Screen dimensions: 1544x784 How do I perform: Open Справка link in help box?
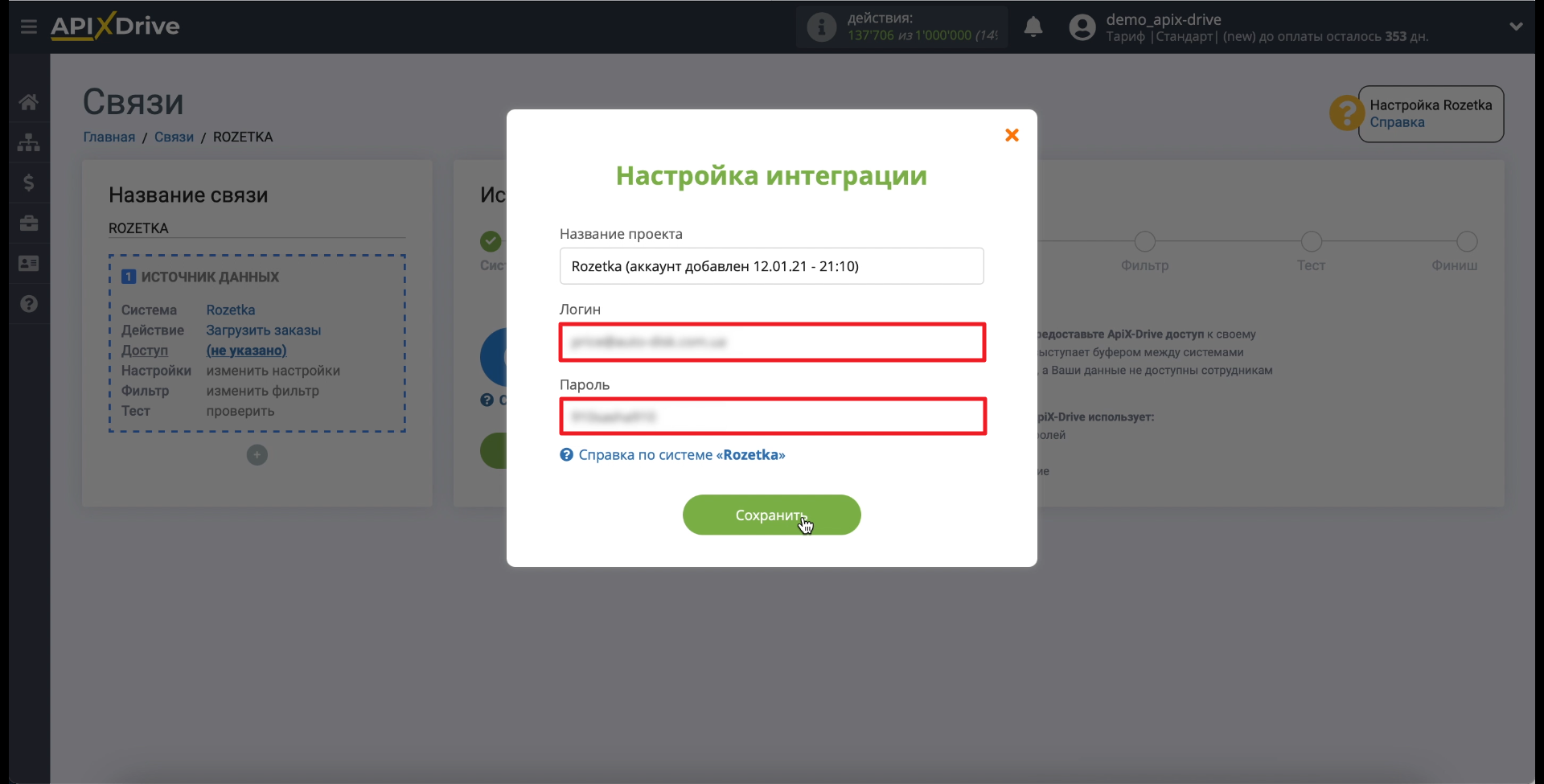pos(1397,122)
